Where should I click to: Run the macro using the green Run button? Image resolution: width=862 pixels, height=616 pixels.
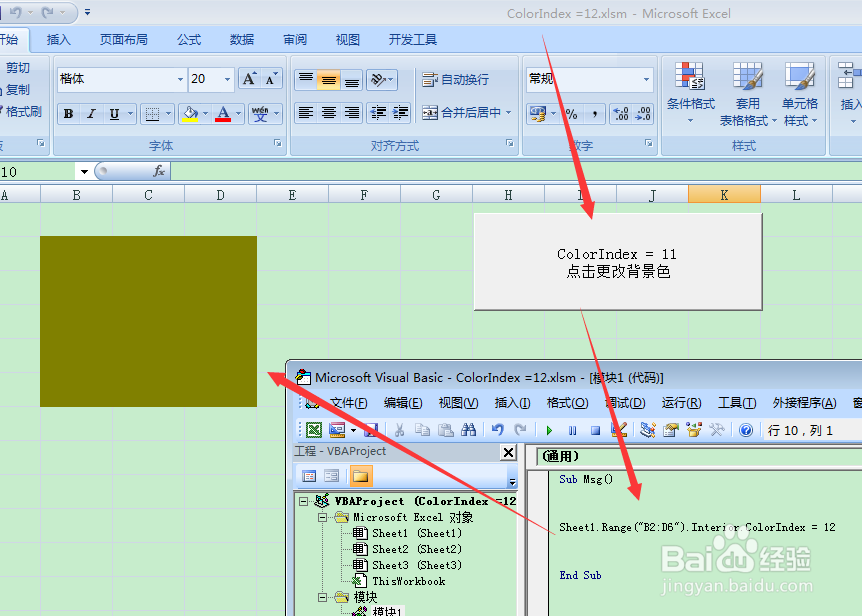click(549, 429)
